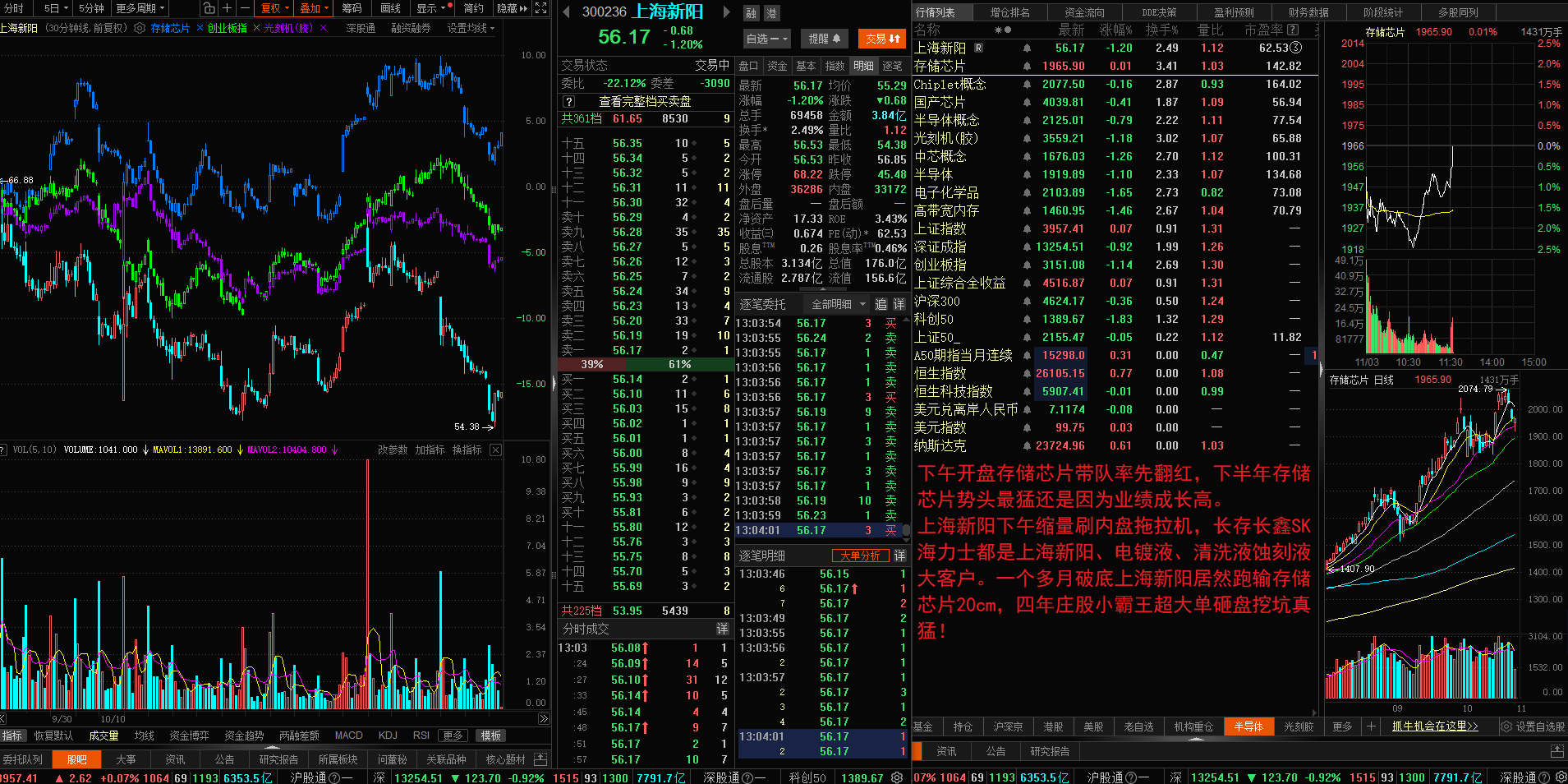Toggle 指标 indicator bar button
The image size is (1568, 784).
[x=12, y=736]
